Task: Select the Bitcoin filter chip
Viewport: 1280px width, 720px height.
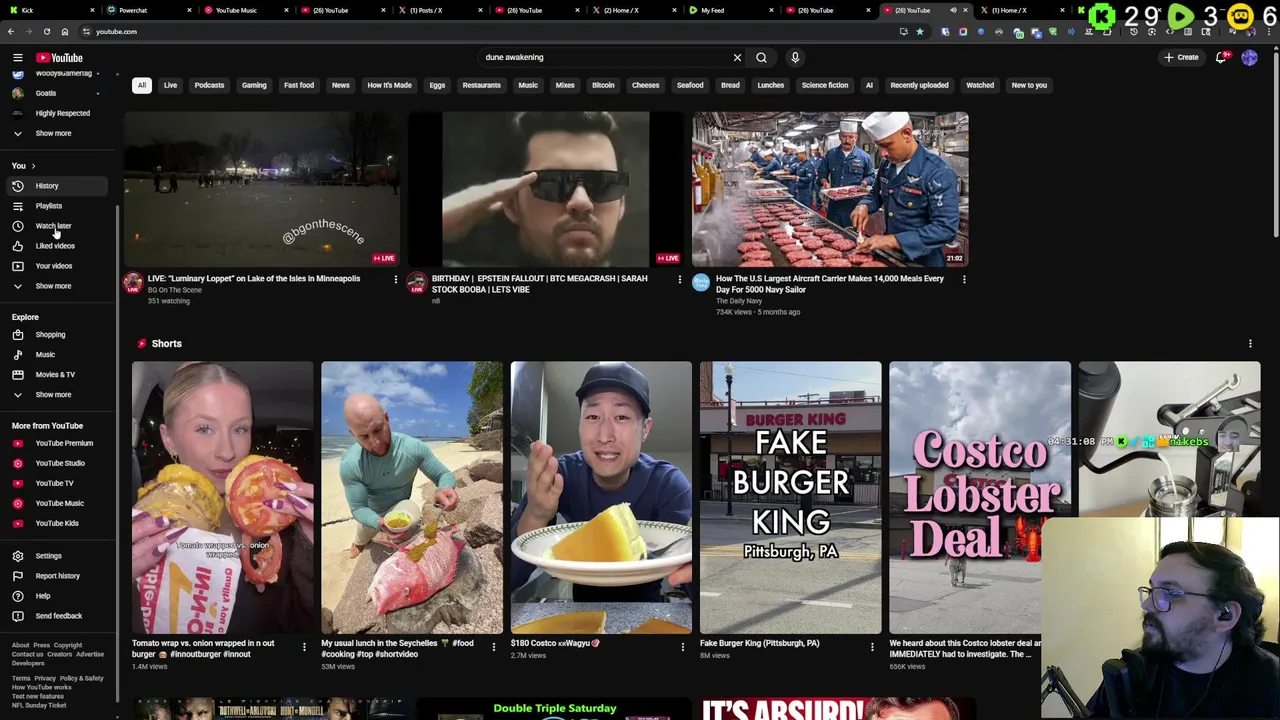Action: coord(603,85)
